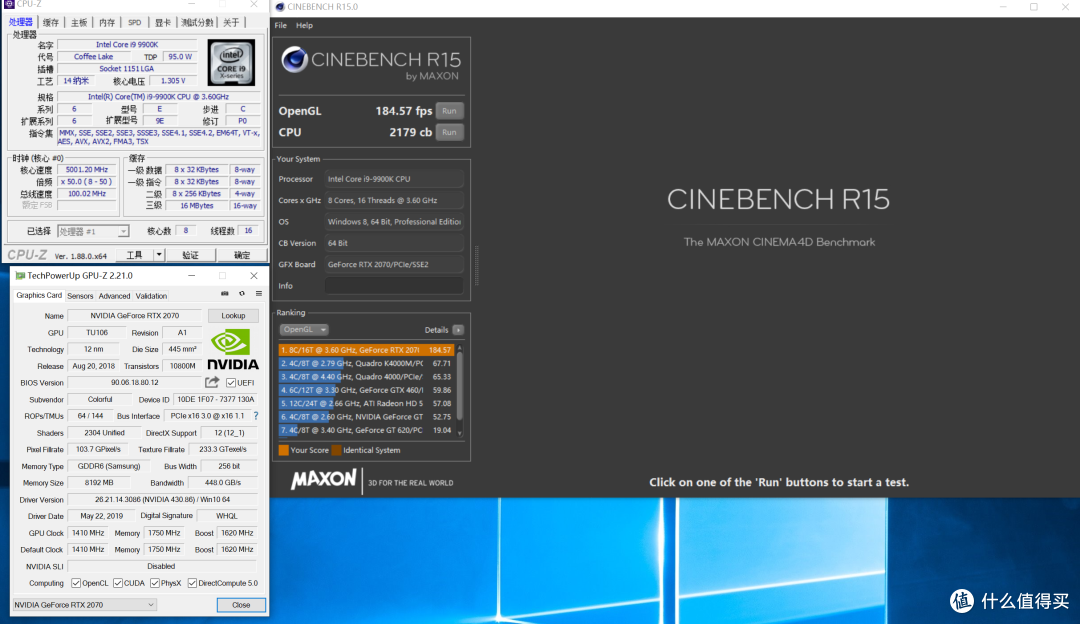This screenshot has width=1080, height=624.
Task: Click the Processor field Intel Core i9-9900K CPU
Action: point(394,179)
